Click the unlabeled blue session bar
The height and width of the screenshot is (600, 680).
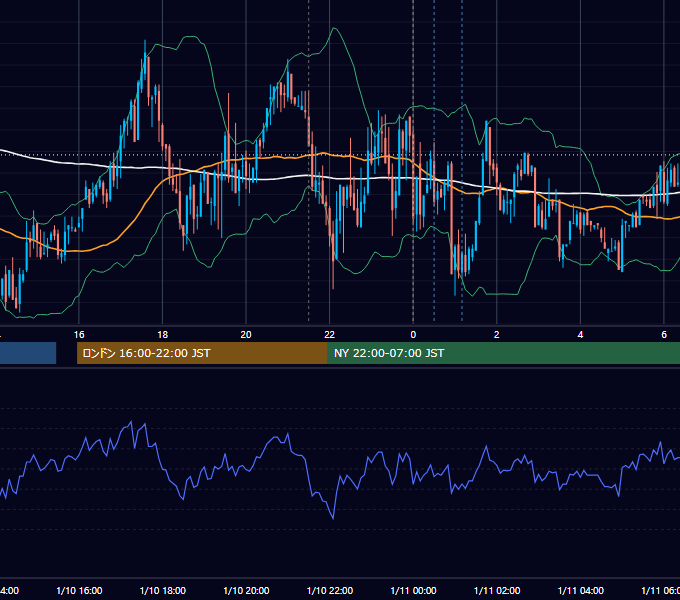pyautogui.click(x=28, y=353)
